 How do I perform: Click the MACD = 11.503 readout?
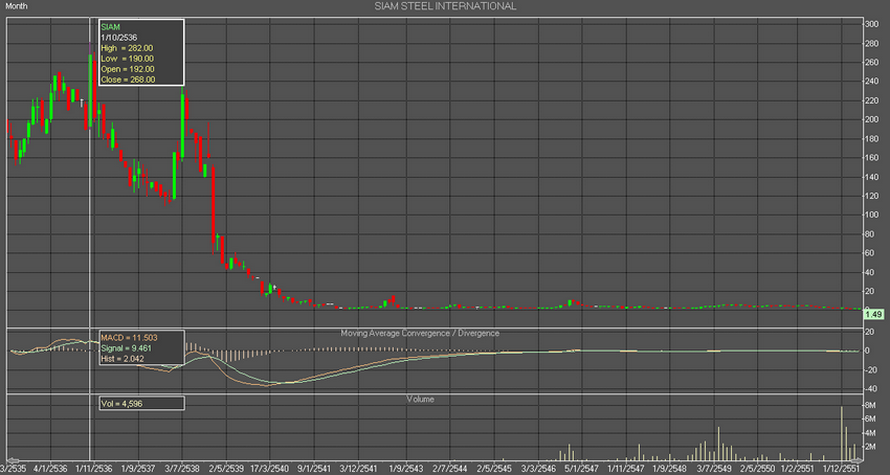click(x=129, y=338)
